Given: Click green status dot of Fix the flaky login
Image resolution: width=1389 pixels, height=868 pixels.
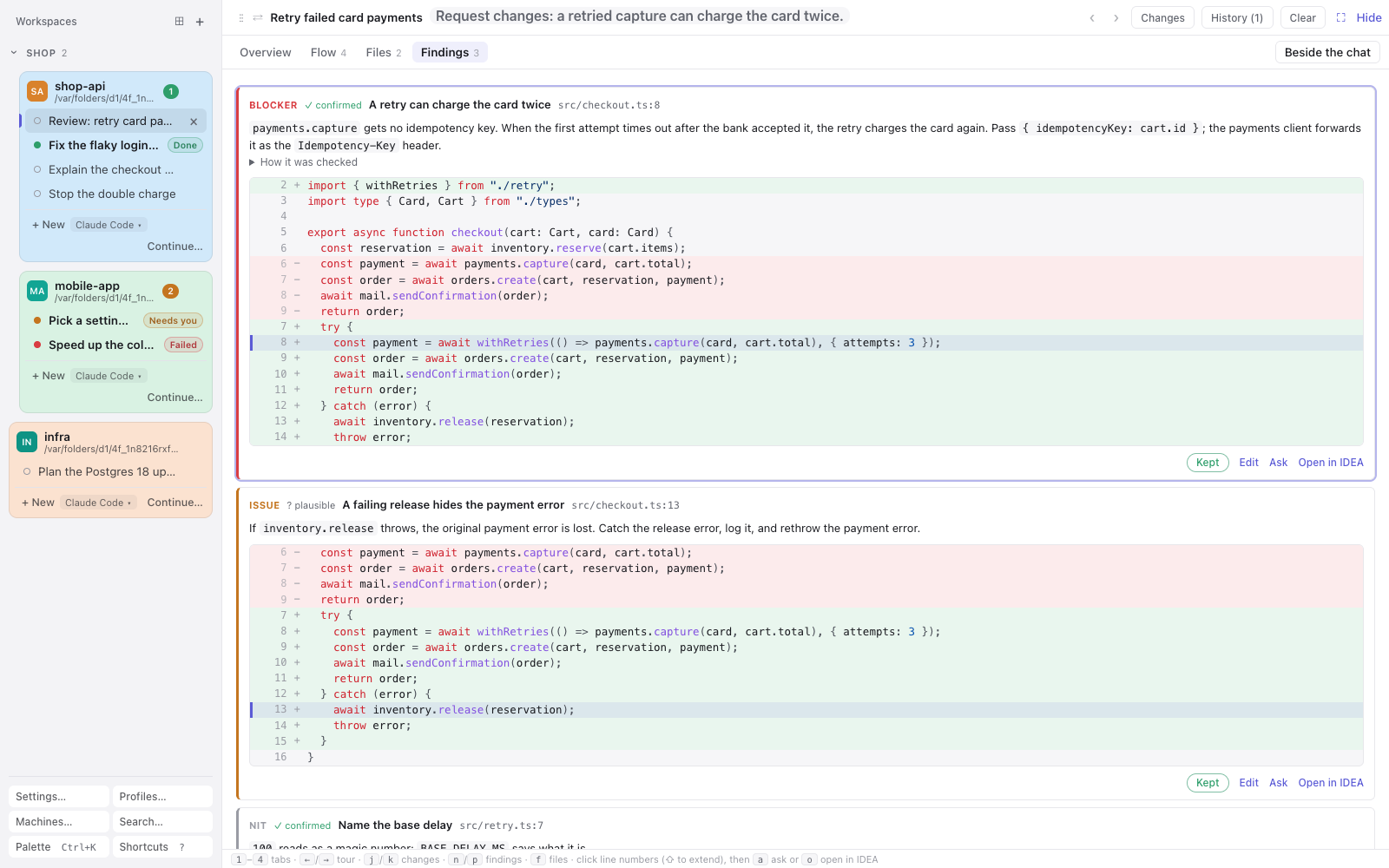Looking at the screenshot, I should pyautogui.click(x=37, y=145).
